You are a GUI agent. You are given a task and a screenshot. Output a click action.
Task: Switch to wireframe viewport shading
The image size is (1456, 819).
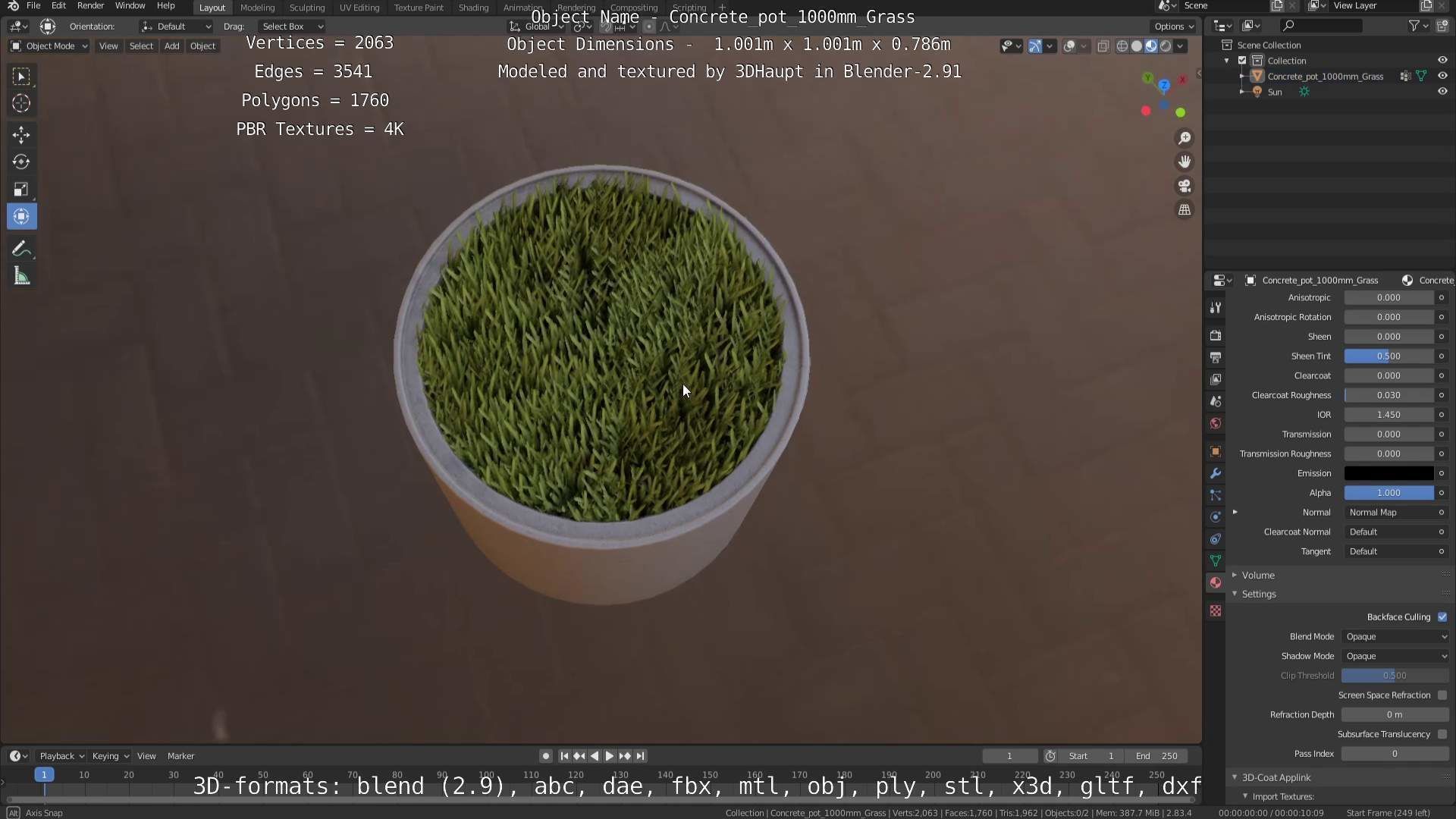click(1122, 46)
